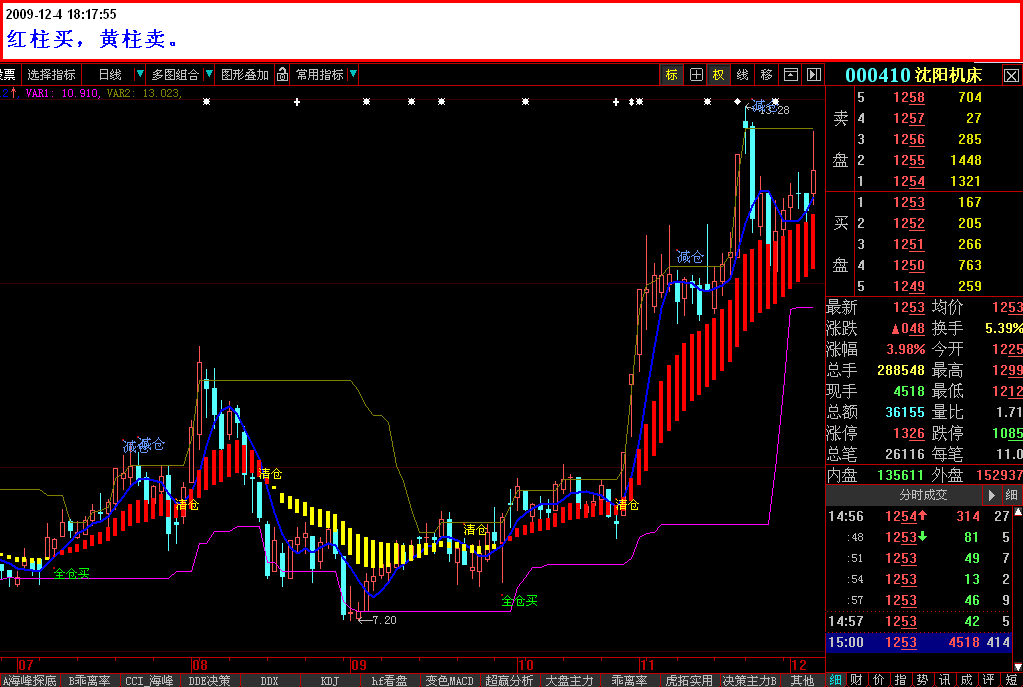Toggle the 权 adjustment button

(718, 75)
